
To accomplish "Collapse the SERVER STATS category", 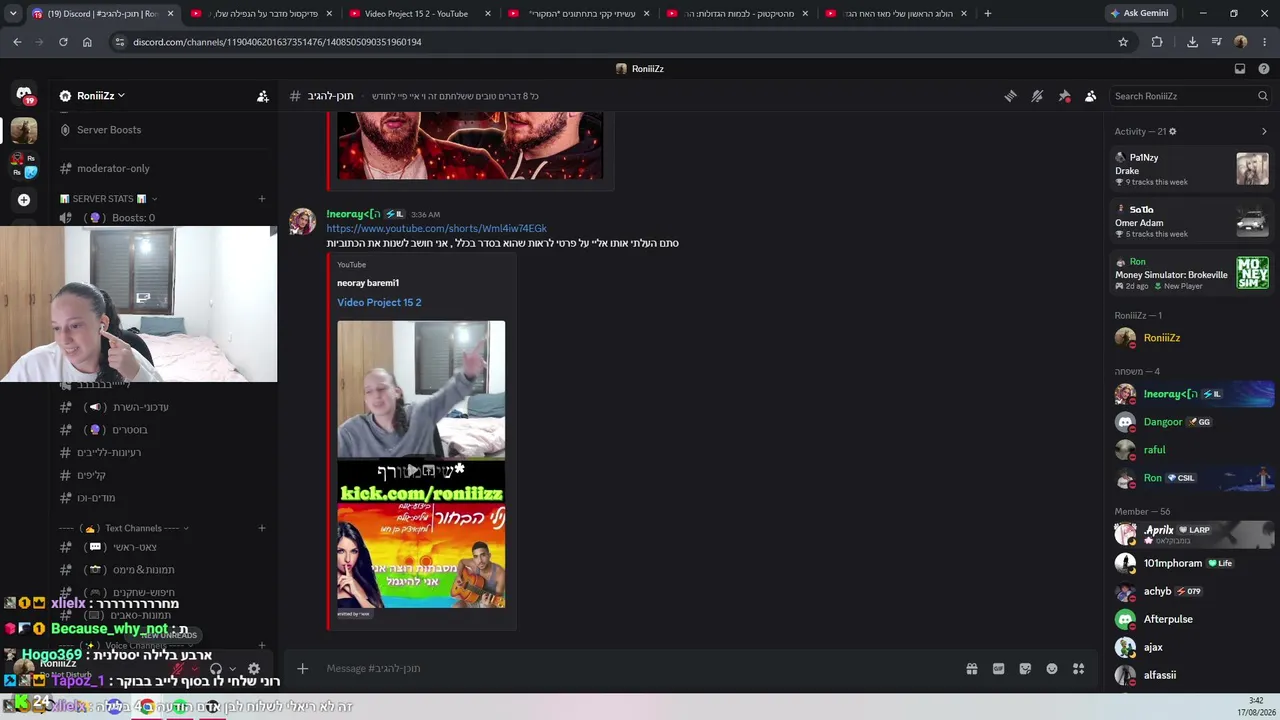I will point(109,199).
